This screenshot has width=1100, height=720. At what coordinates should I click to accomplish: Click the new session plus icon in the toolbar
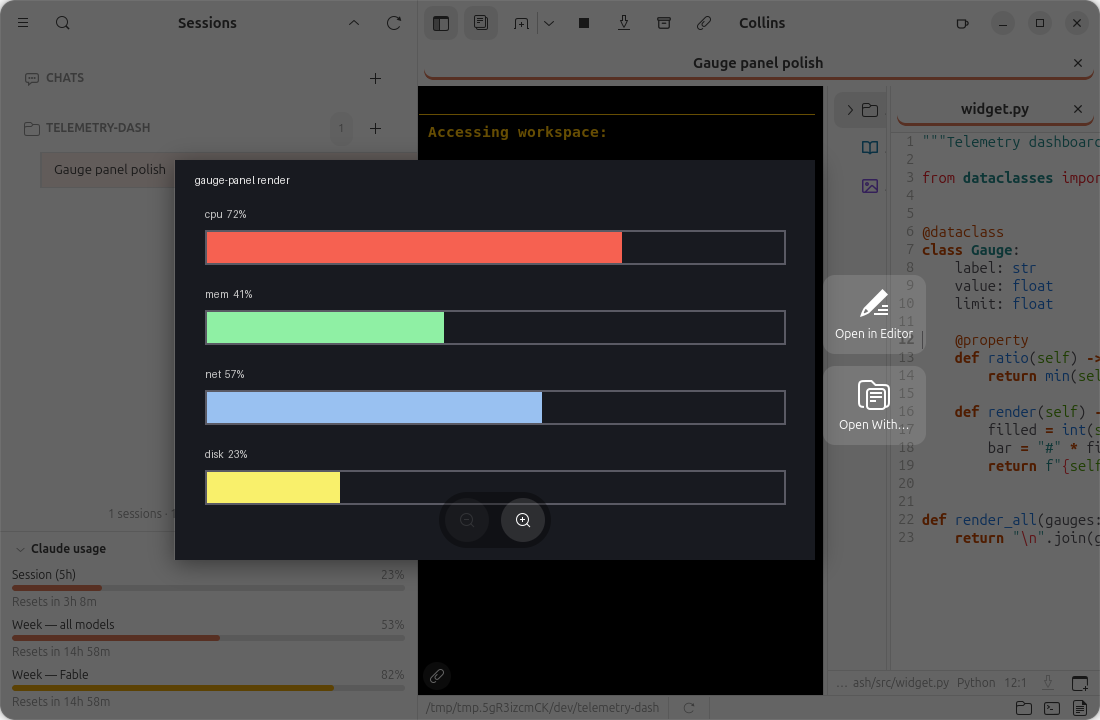click(x=521, y=23)
